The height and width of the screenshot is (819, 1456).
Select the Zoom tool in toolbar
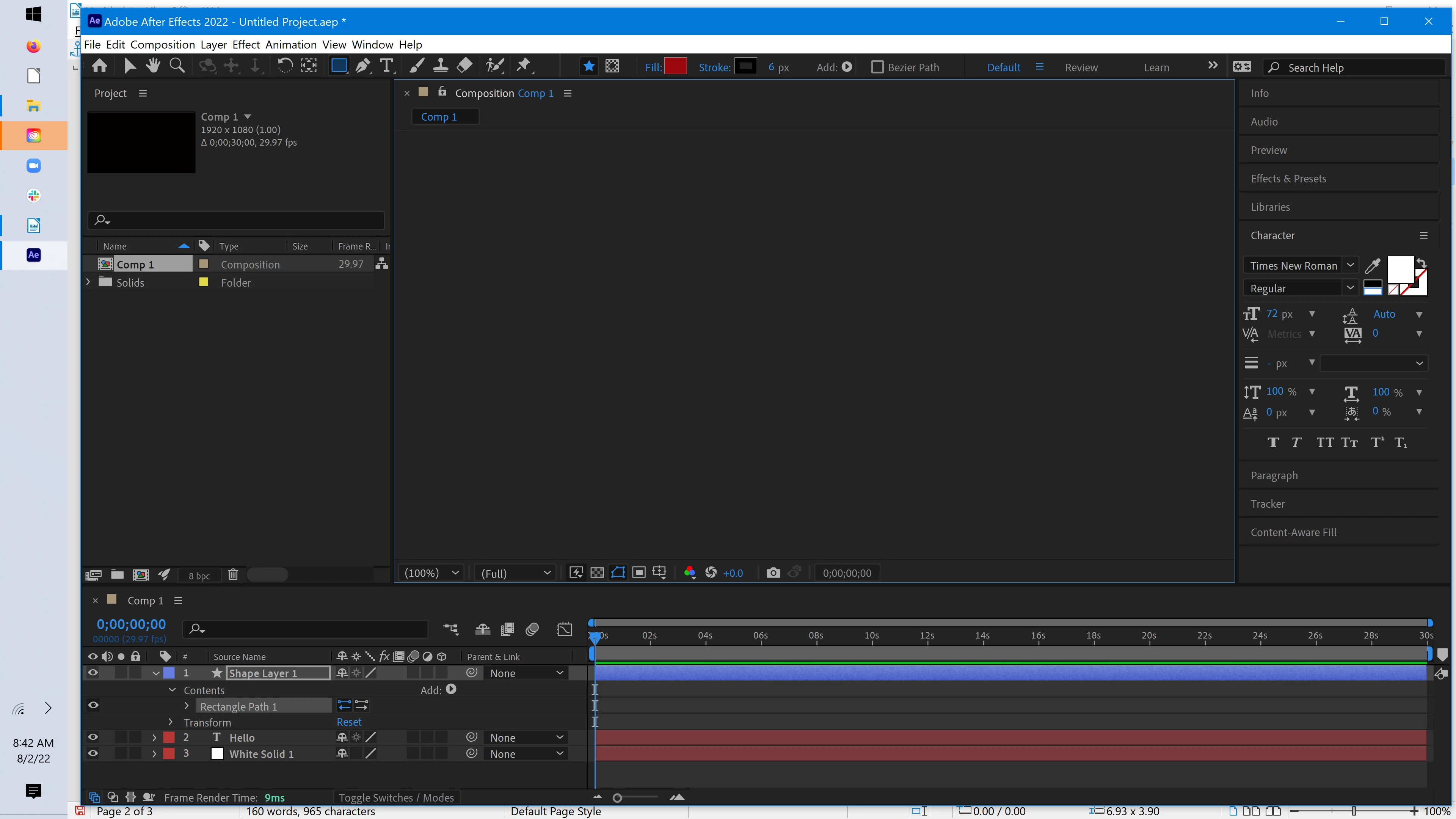click(177, 66)
